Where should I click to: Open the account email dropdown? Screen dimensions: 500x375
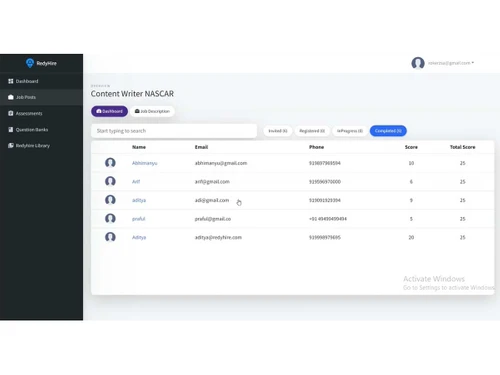(x=451, y=63)
